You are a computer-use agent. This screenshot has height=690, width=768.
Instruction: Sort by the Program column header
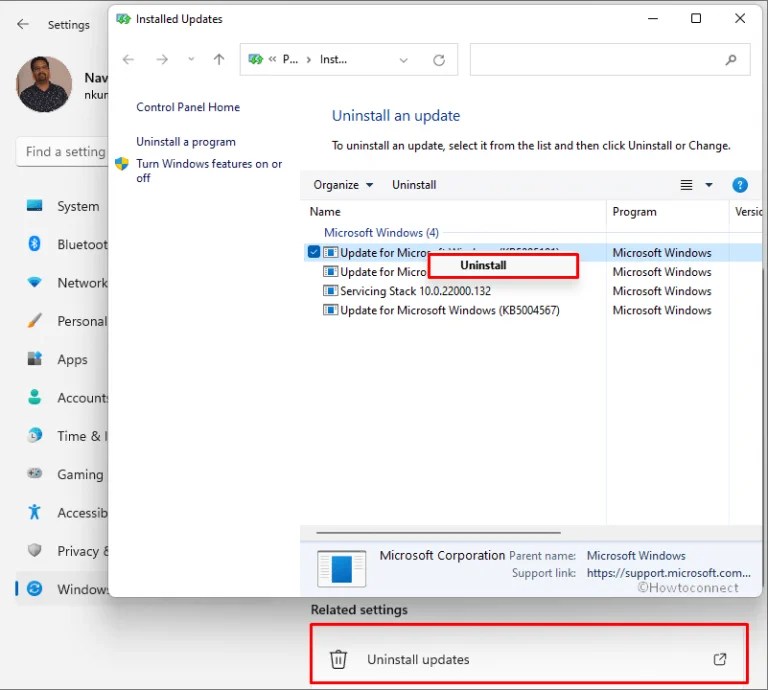click(634, 212)
